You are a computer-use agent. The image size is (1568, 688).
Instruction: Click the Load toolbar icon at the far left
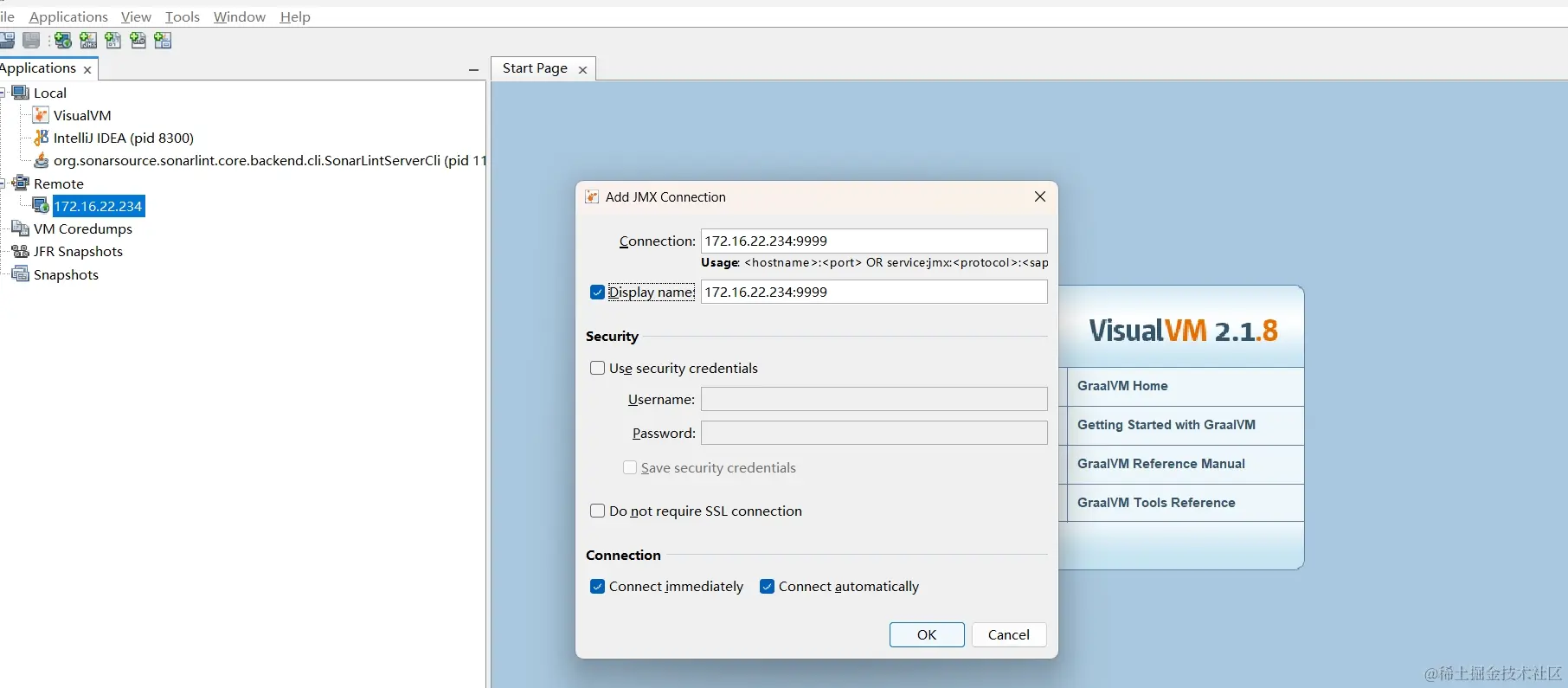pyautogui.click(x=7, y=41)
